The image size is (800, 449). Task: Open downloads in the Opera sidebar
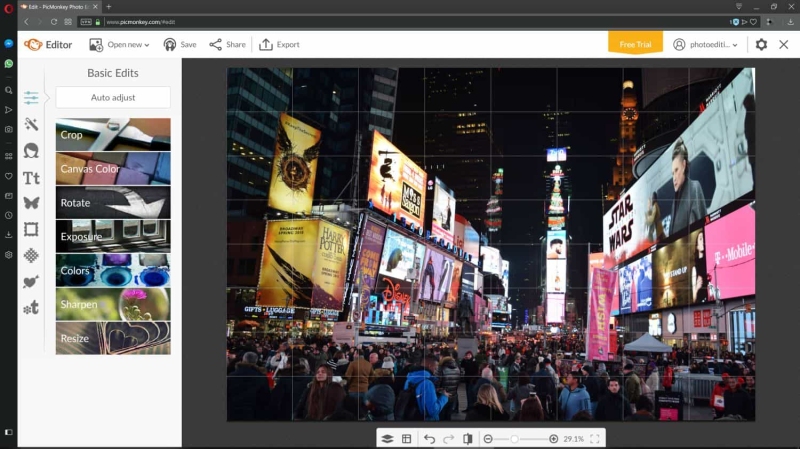pyautogui.click(x=8, y=235)
